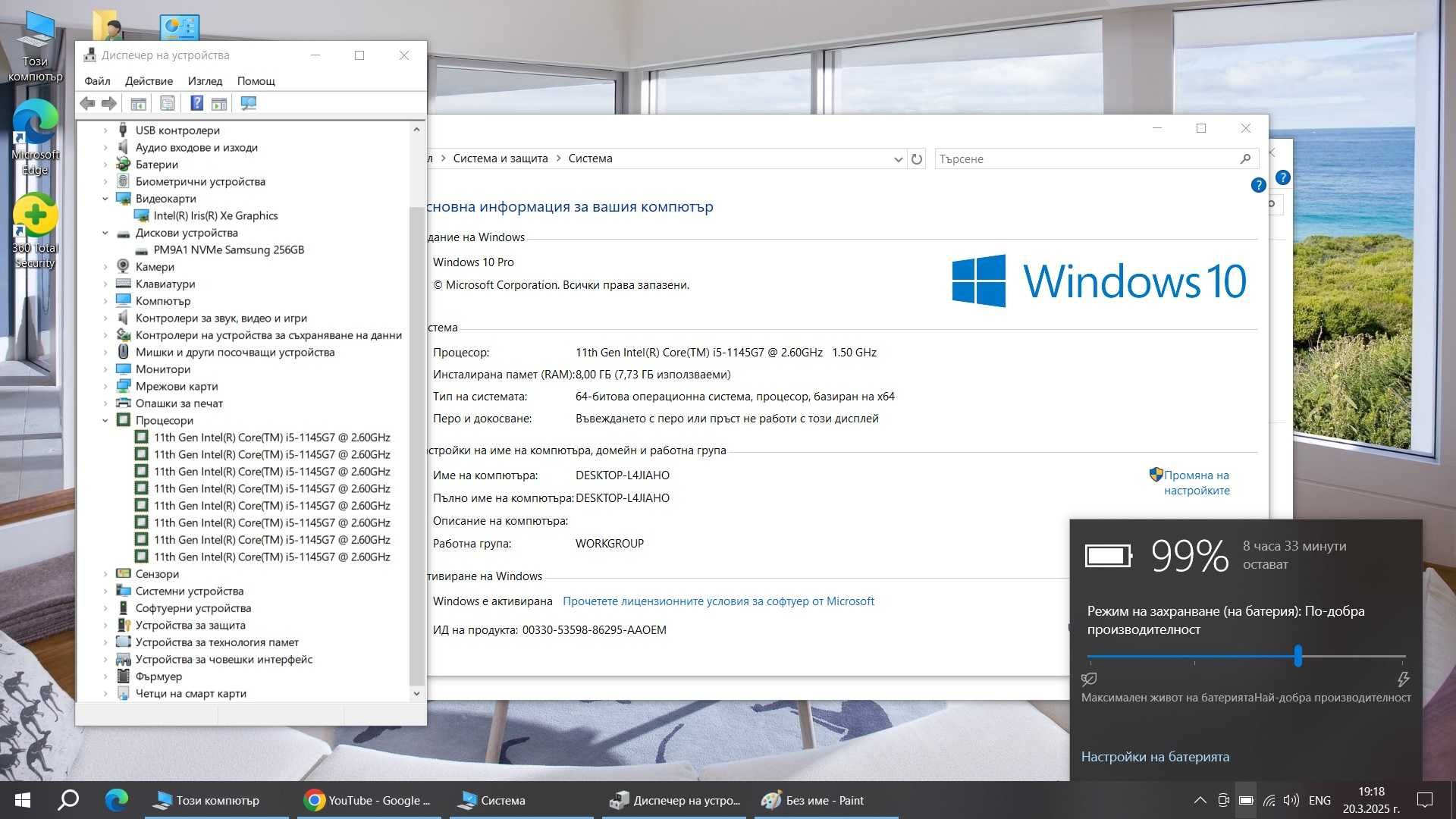Click the Back arrow in Device Manager toolbar
The height and width of the screenshot is (819, 1456).
click(87, 103)
